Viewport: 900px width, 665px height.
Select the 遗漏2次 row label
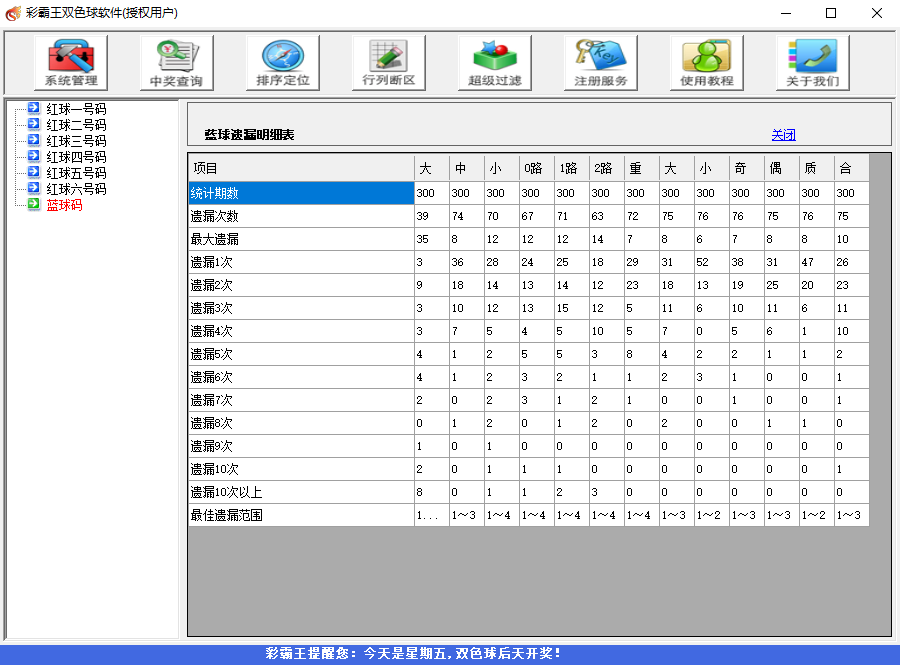[x=301, y=285]
